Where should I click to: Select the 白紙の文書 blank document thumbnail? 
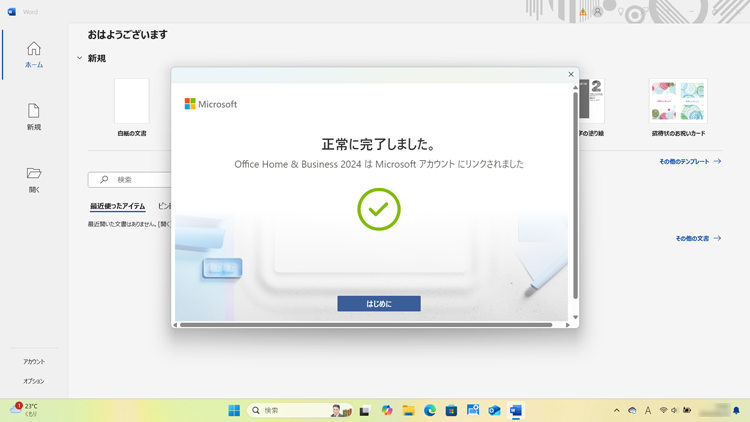click(x=132, y=102)
